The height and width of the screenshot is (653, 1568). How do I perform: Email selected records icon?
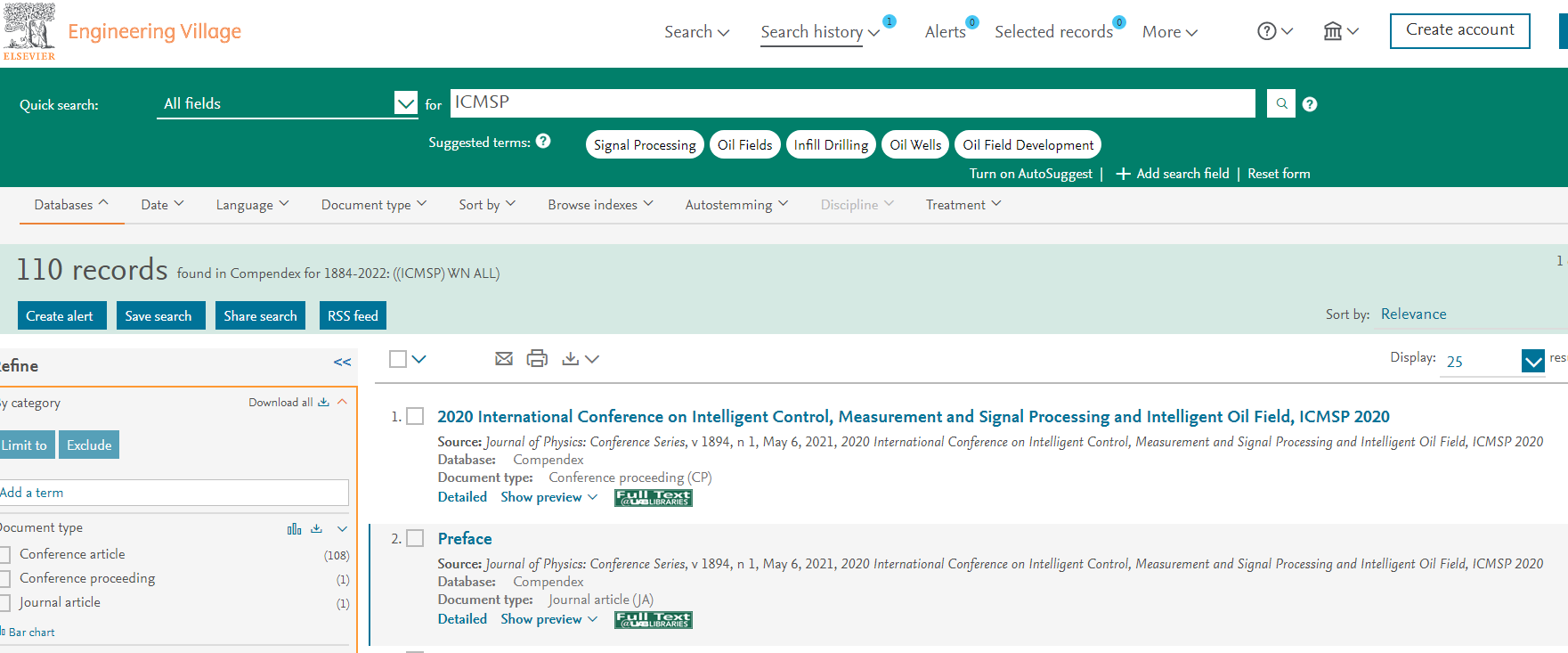(504, 358)
